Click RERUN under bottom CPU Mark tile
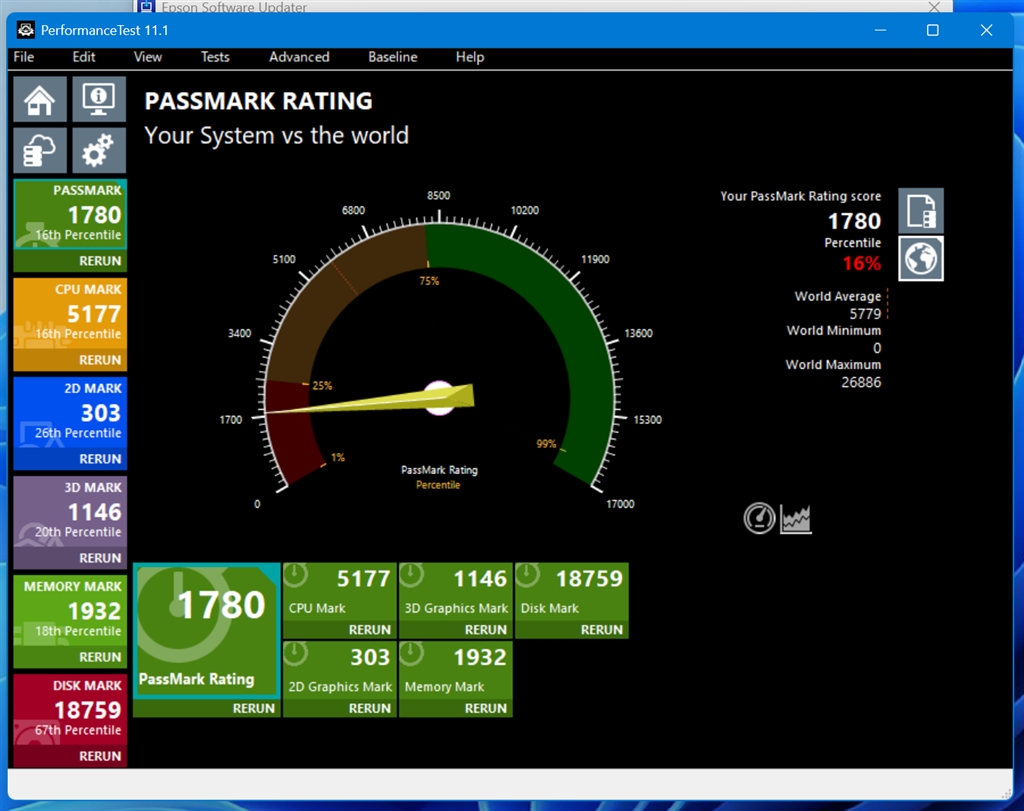1024x811 pixels. coord(370,629)
